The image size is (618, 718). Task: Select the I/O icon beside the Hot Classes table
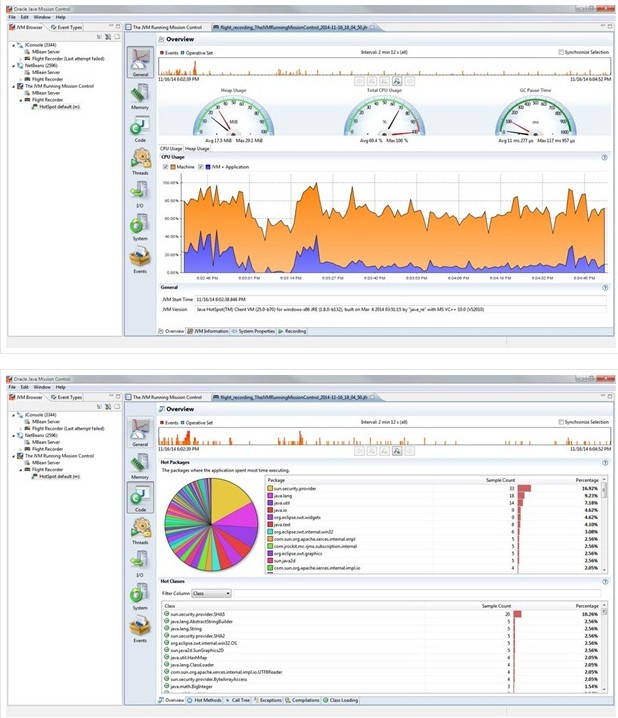140,570
